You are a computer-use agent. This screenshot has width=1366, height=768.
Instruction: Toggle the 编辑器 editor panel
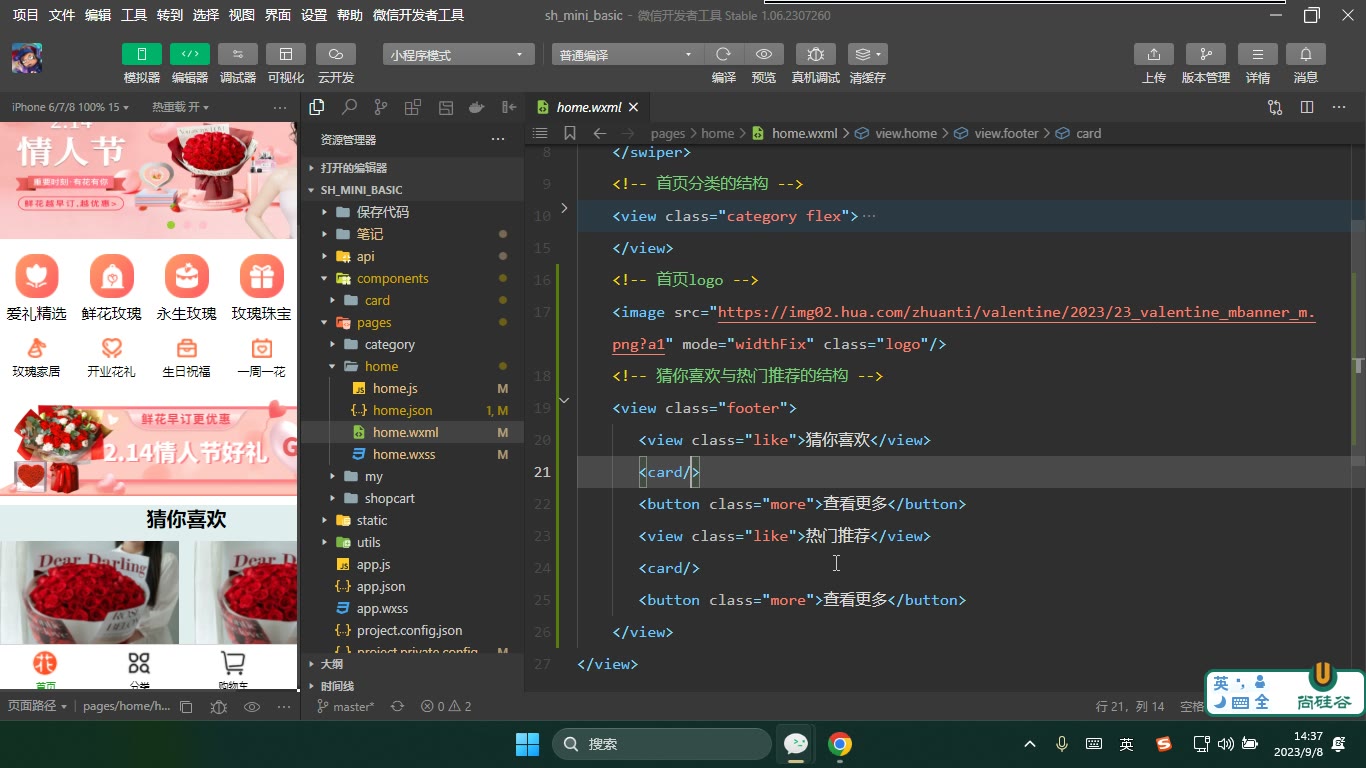pos(190,54)
